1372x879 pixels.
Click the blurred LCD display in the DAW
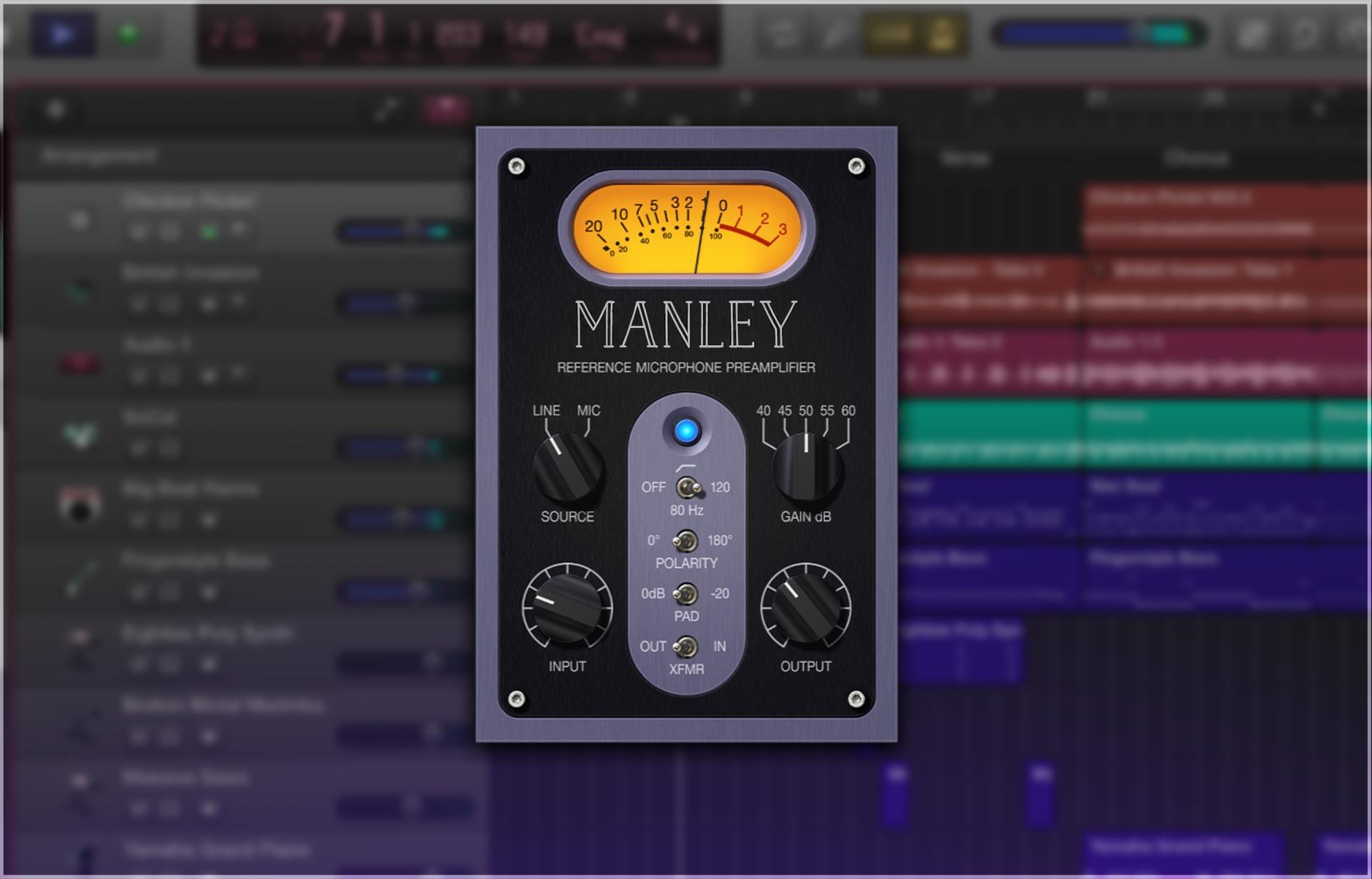pyautogui.click(x=457, y=34)
